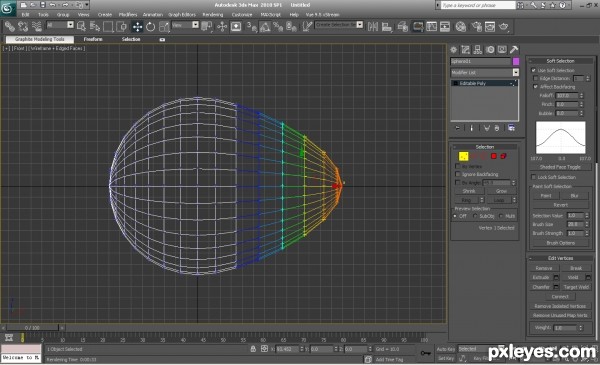Select Polygon sub-object level icon
Viewport: 600px width, 365px height.
click(494, 156)
